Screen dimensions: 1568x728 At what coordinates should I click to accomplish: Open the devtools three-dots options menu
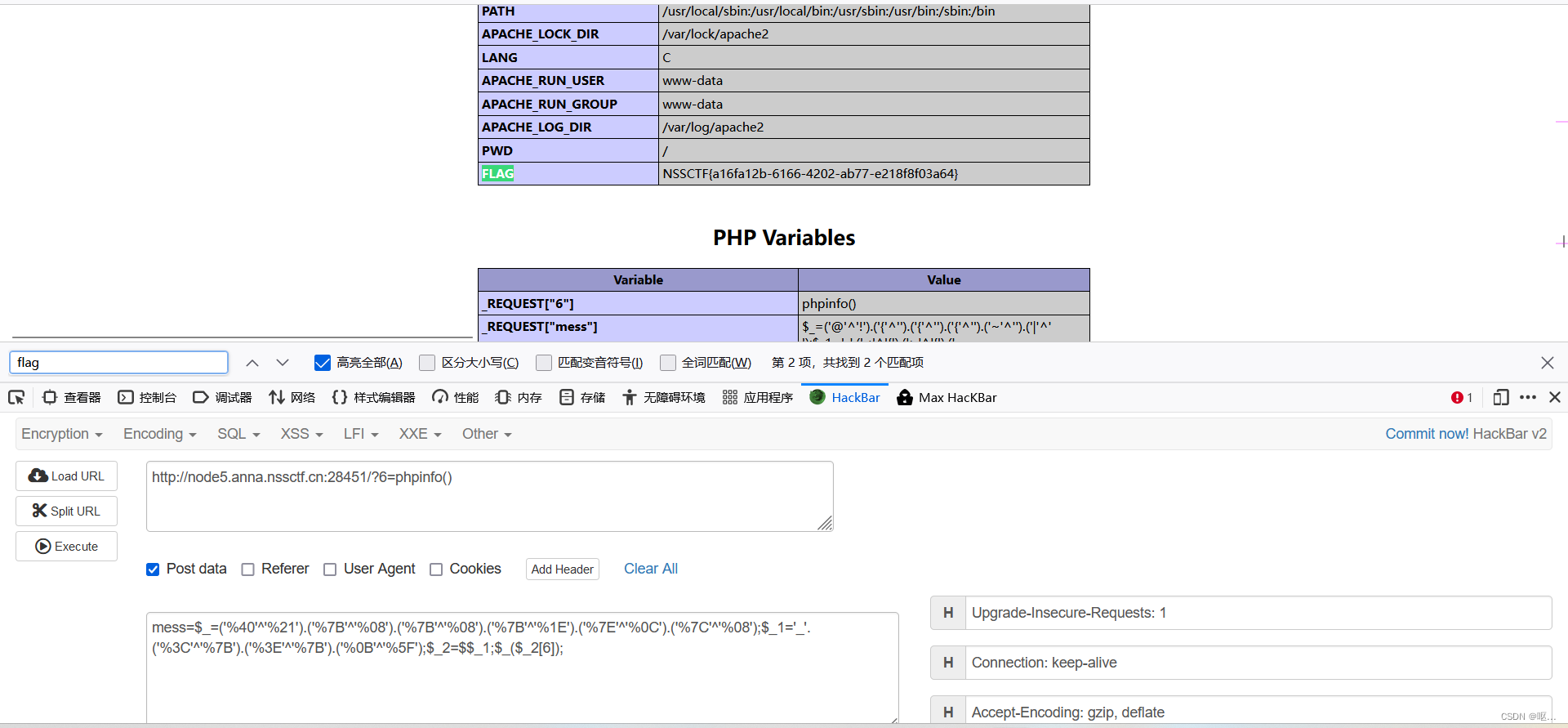tap(1528, 397)
